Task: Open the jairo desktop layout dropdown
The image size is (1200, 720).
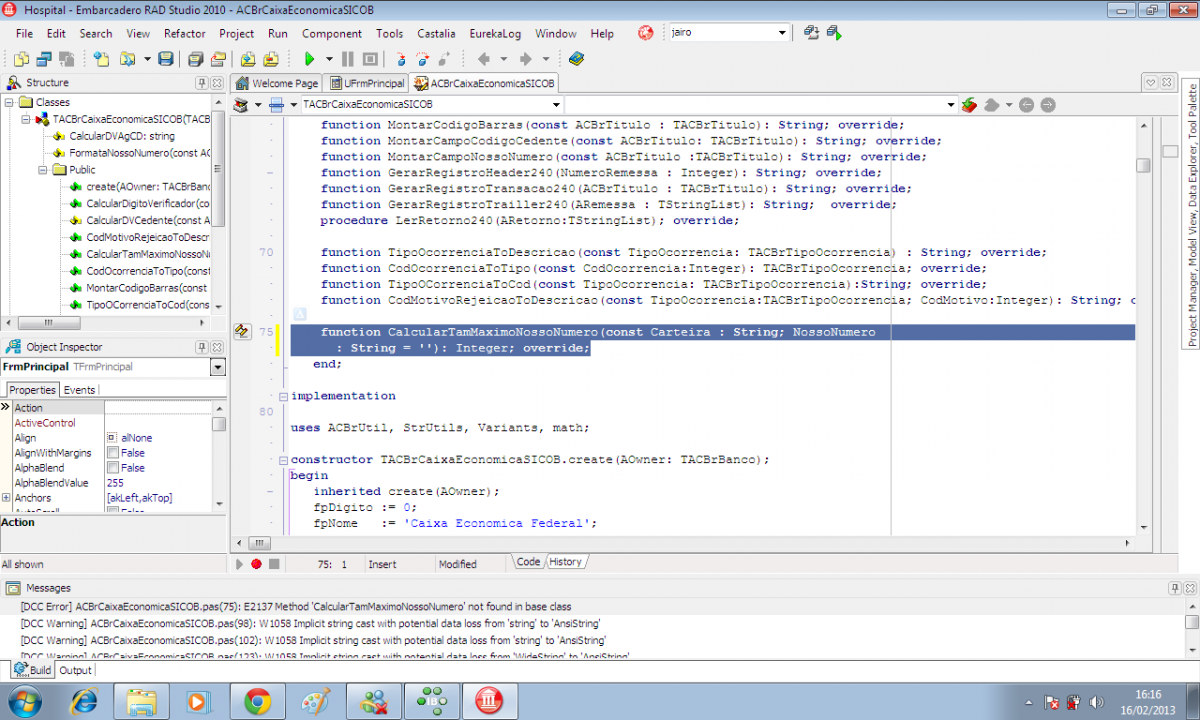Action: (x=782, y=32)
